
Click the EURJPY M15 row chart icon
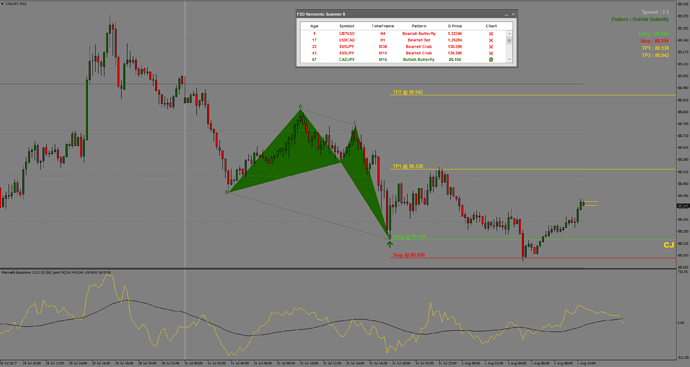click(491, 53)
